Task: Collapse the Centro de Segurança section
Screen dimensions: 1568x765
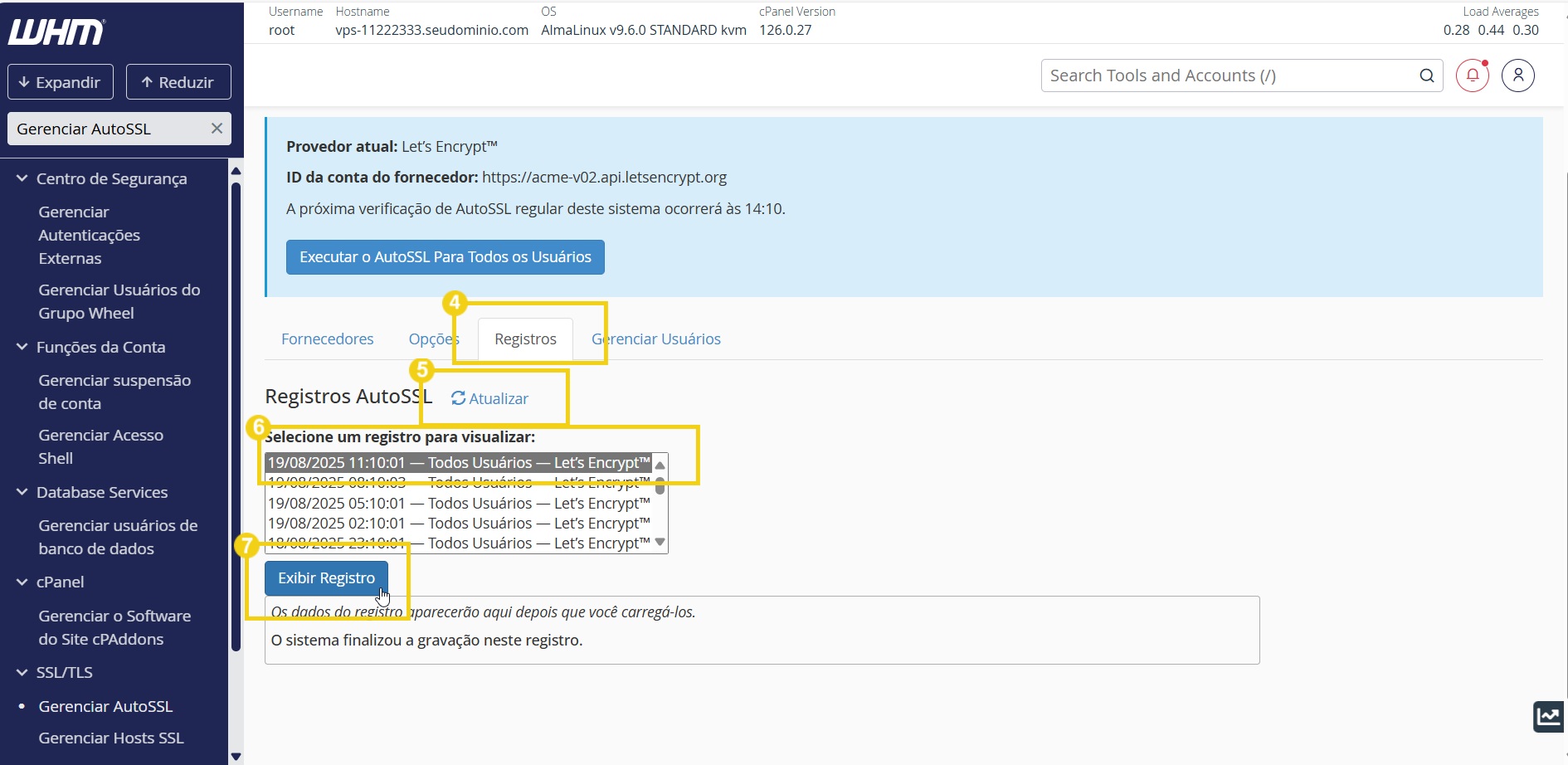Action: click(22, 178)
